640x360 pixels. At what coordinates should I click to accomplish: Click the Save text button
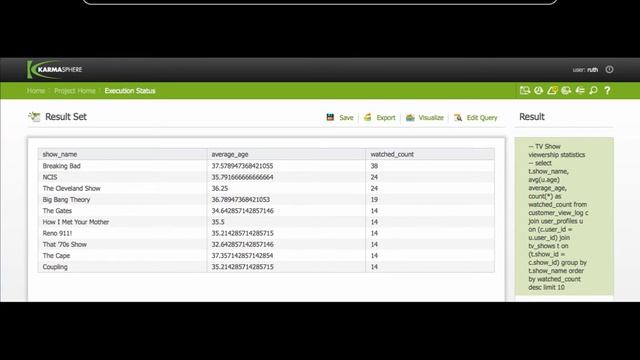pyautogui.click(x=346, y=118)
